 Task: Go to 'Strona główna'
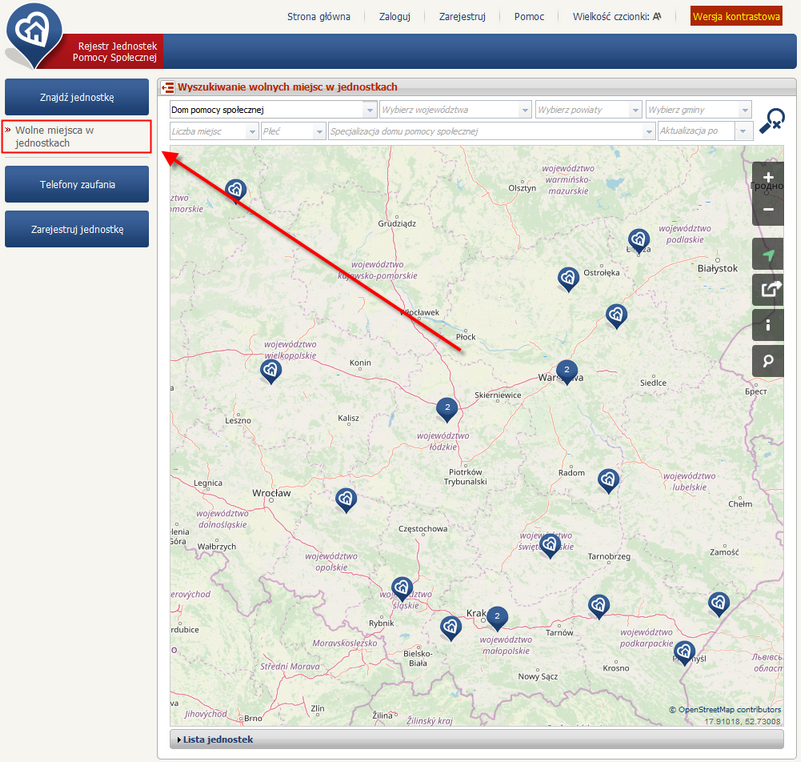click(x=319, y=17)
